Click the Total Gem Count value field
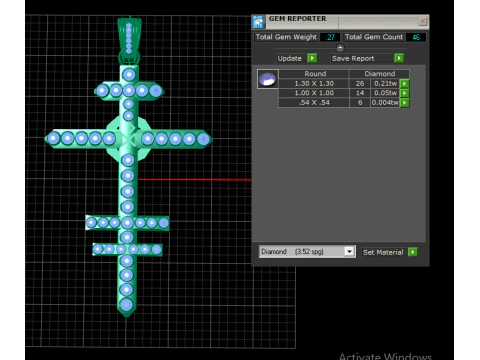 [x=416, y=37]
